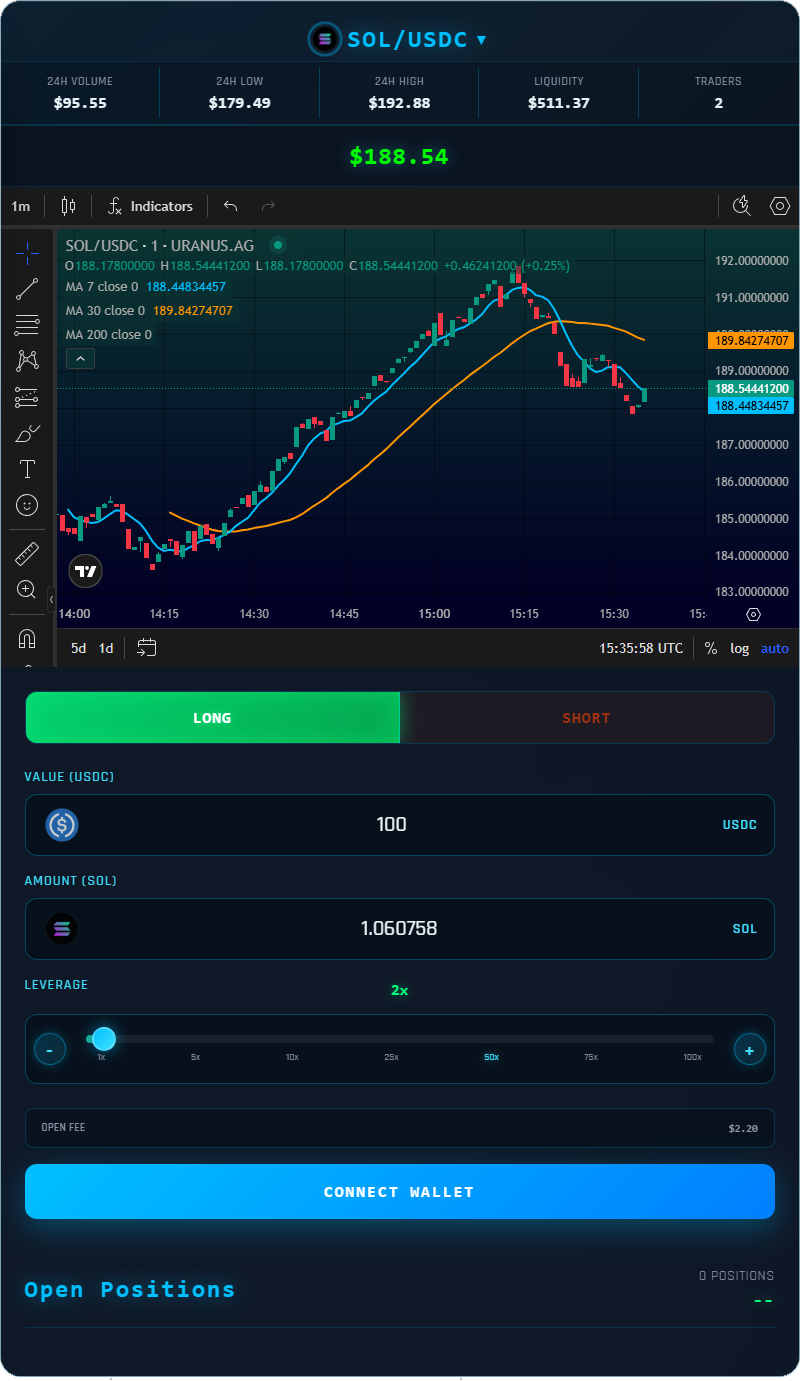The image size is (800, 1381).
Task: Click the MA 30 close indicator legend
Action: [x=149, y=311]
